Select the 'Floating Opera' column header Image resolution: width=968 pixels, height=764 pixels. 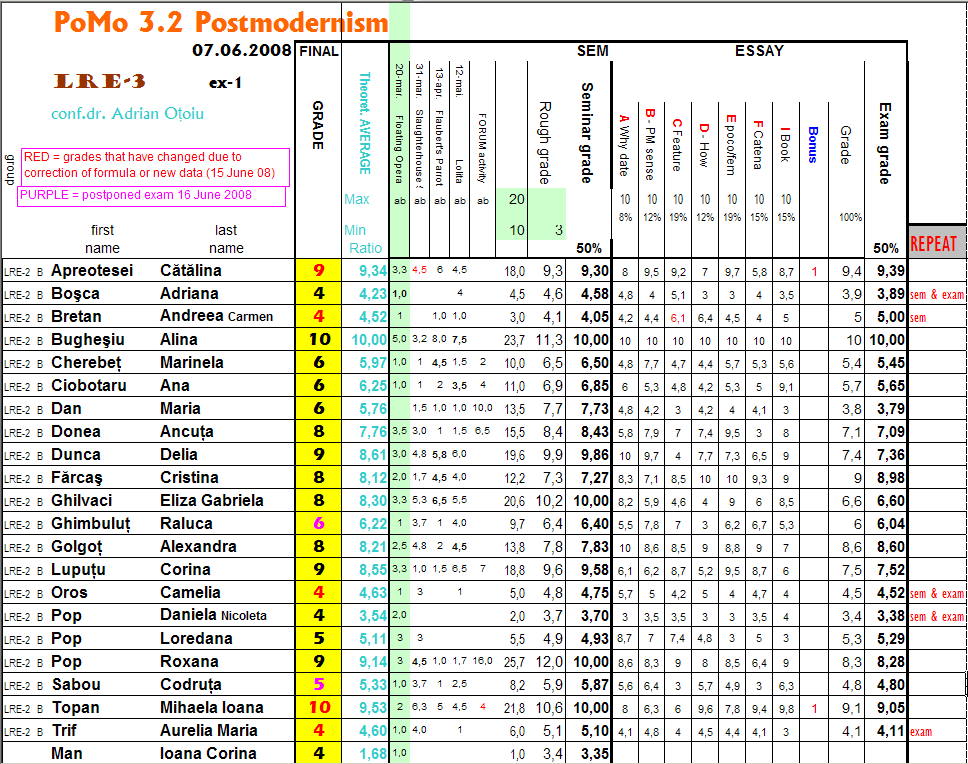coord(399,149)
